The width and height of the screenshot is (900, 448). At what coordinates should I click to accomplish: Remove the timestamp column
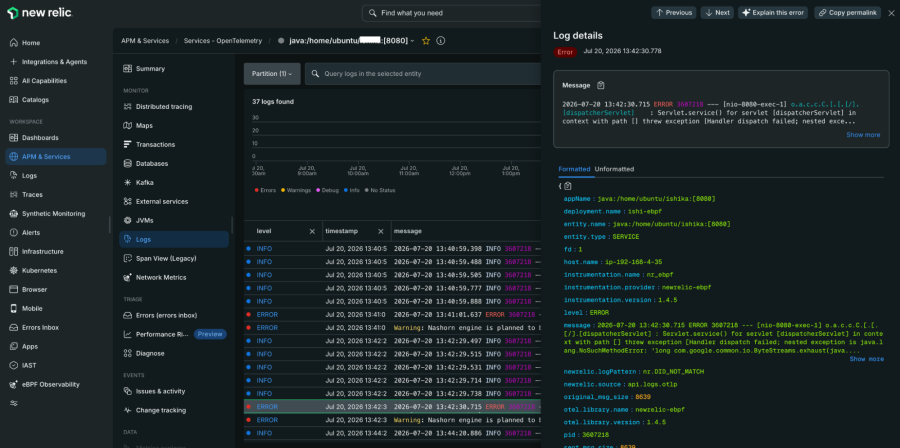381,231
